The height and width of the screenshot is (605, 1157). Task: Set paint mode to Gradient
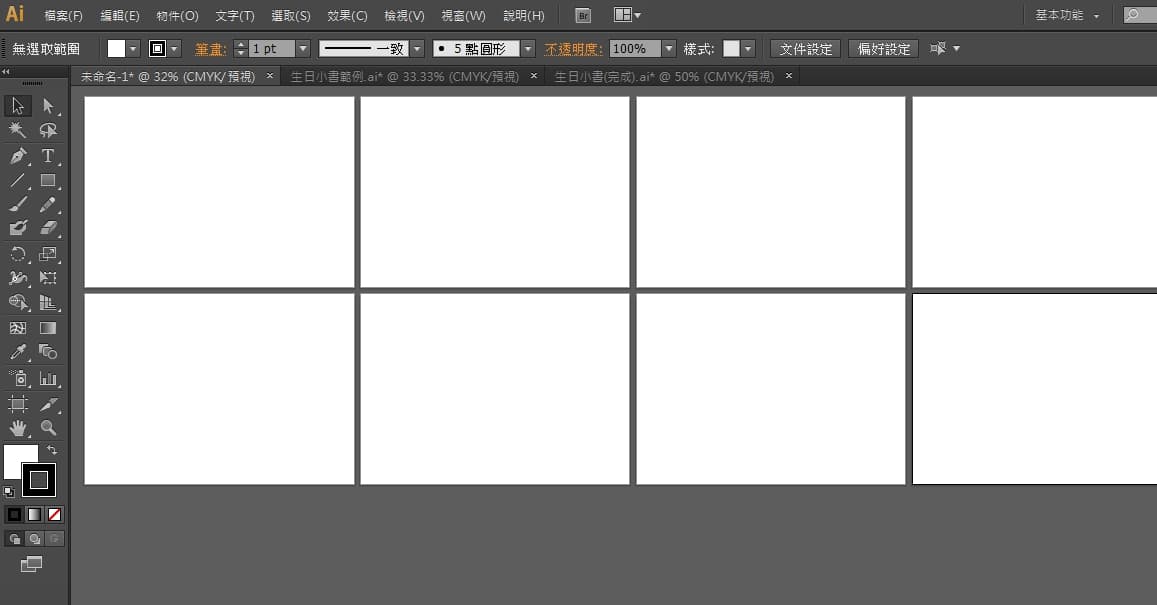(x=34, y=515)
